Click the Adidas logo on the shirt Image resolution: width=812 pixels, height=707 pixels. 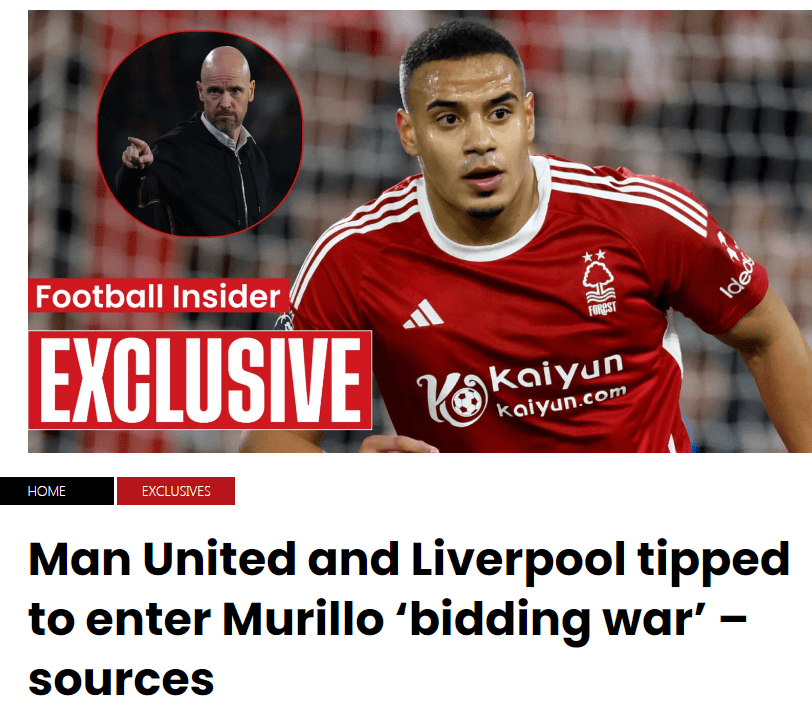[x=423, y=314]
